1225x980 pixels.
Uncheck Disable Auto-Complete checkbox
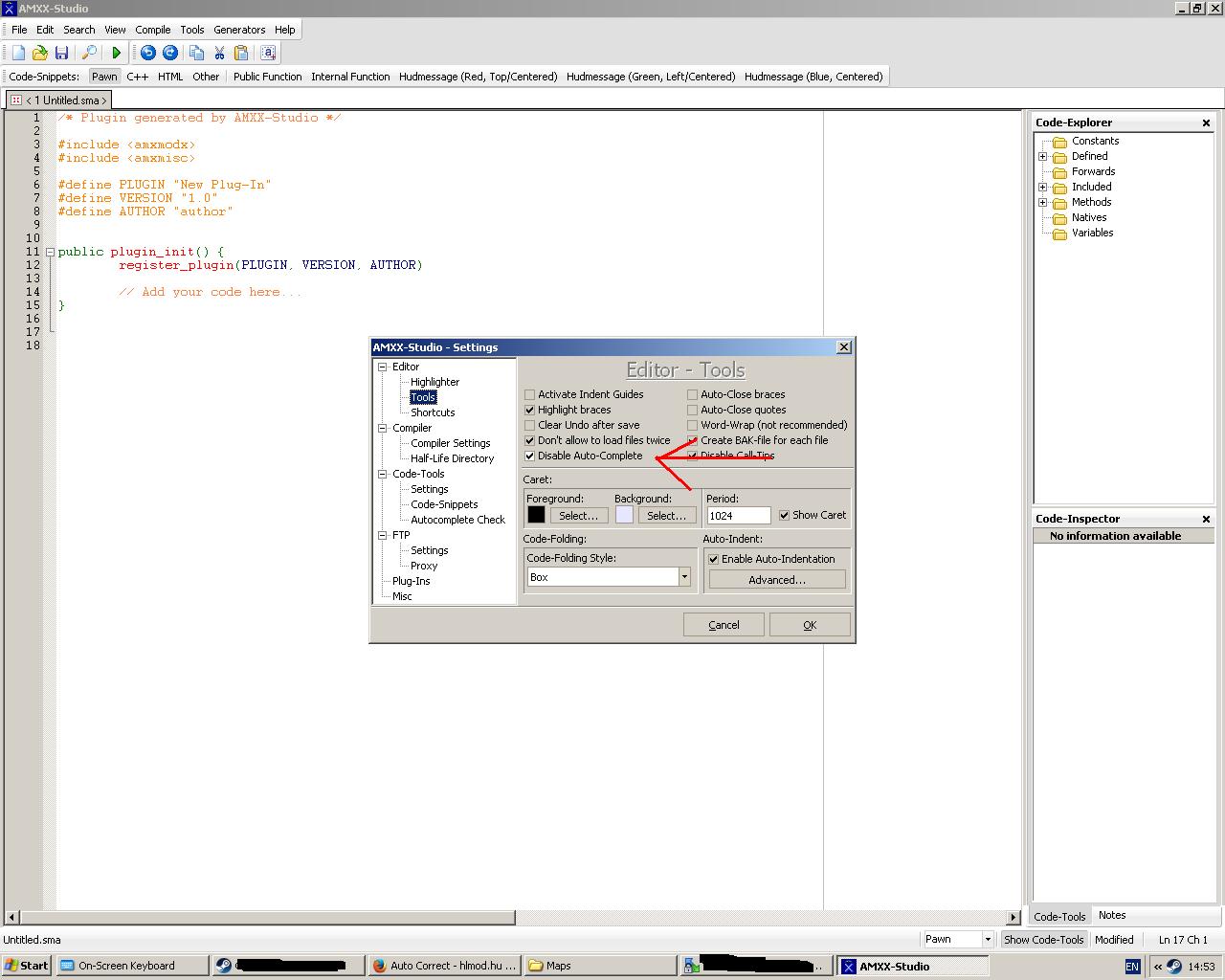pos(529,456)
